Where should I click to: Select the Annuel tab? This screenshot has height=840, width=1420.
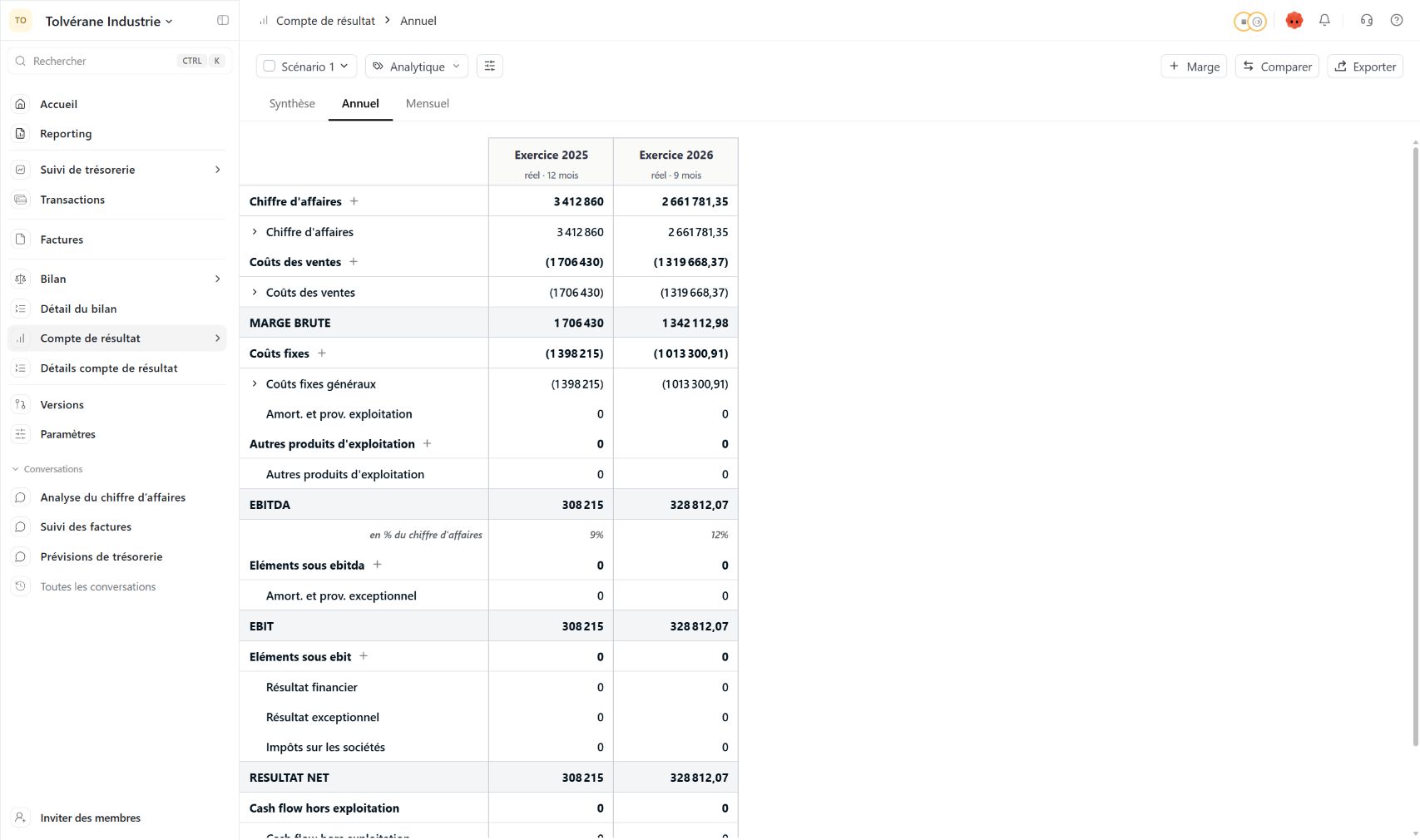tap(360, 104)
